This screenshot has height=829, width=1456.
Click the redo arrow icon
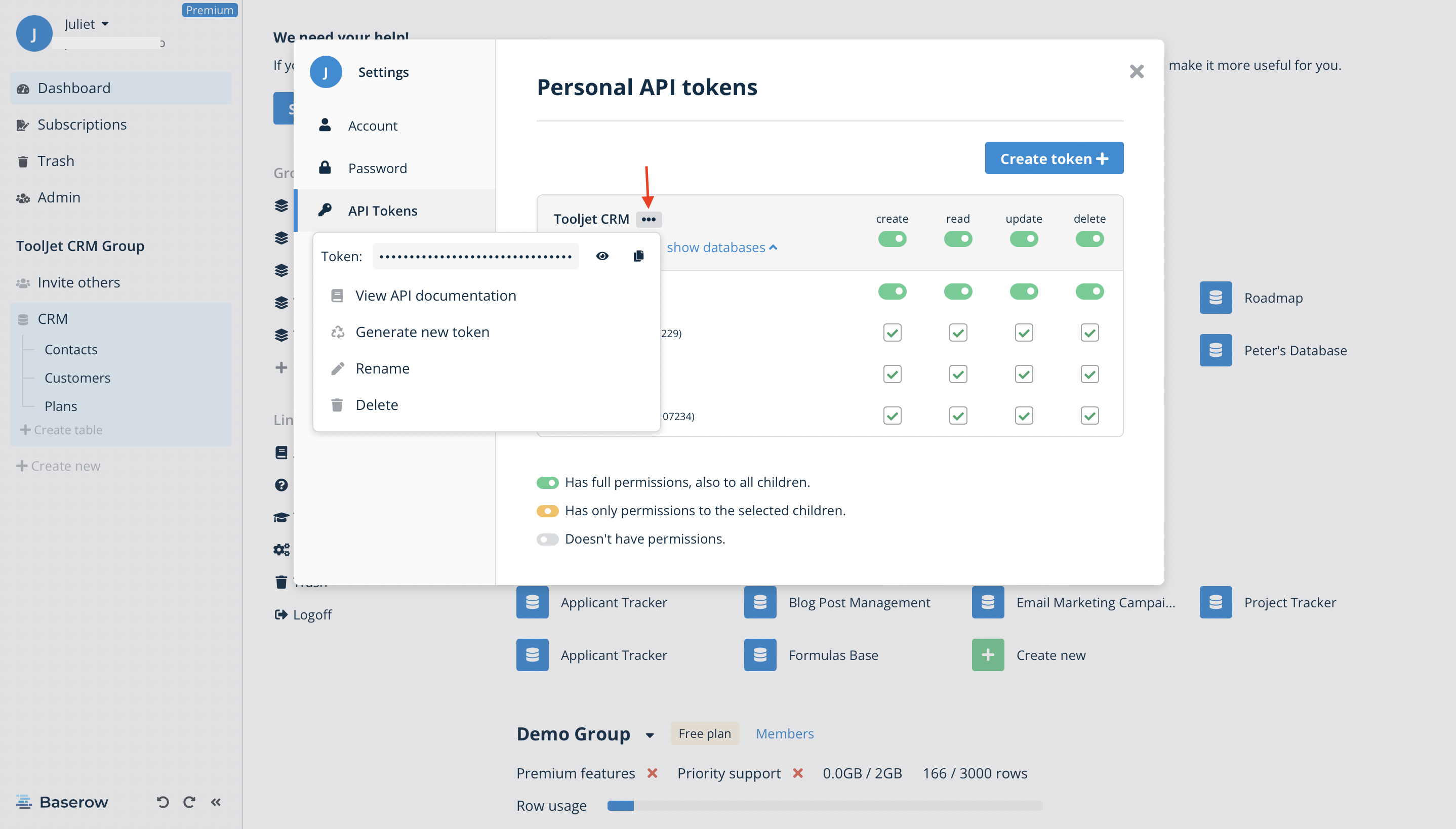[188, 801]
